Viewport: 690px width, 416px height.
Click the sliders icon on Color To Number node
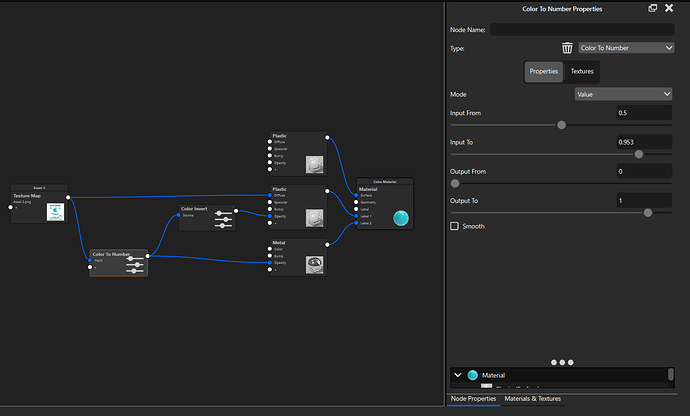(135, 265)
